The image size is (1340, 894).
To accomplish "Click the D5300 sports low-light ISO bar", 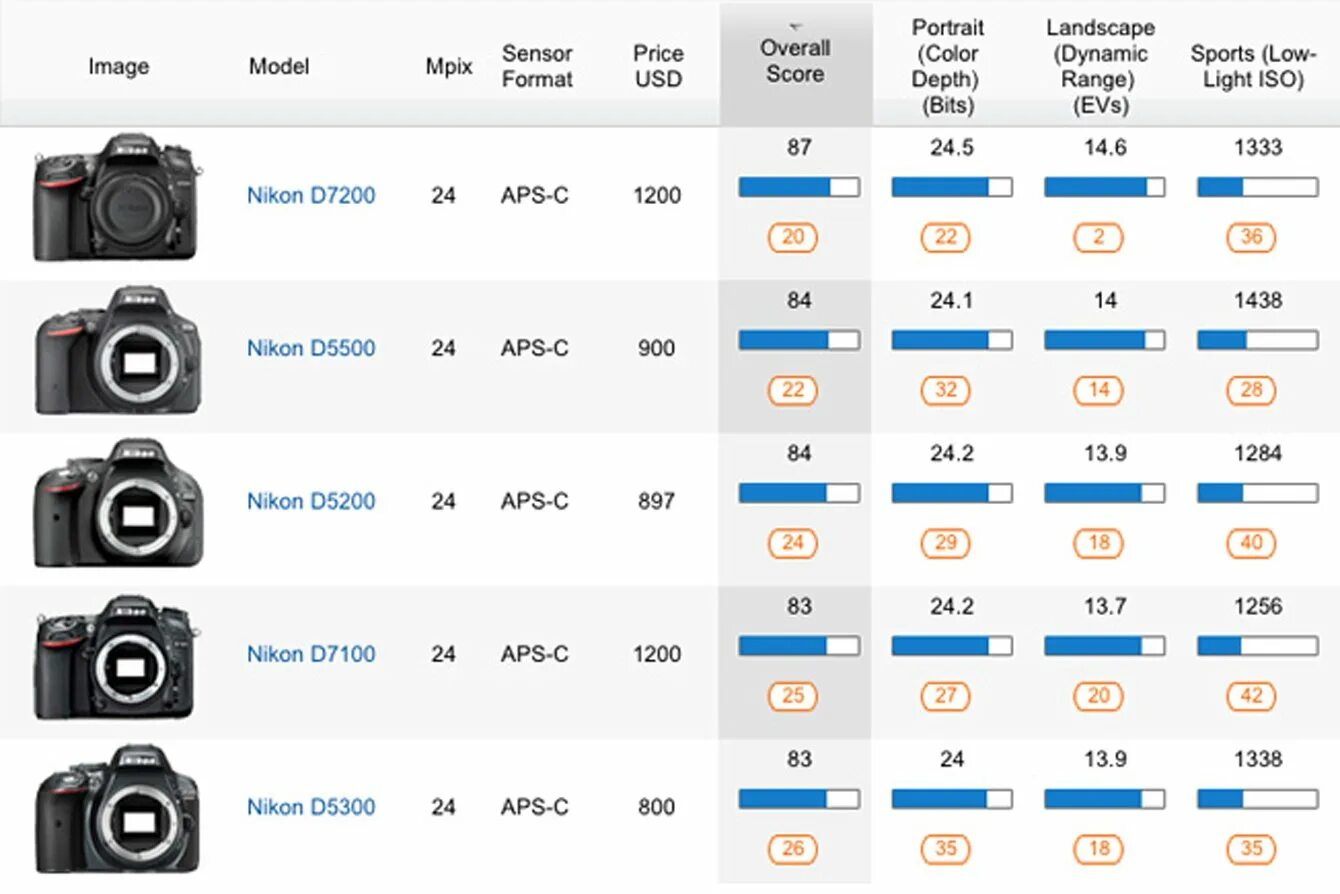I will [1257, 799].
